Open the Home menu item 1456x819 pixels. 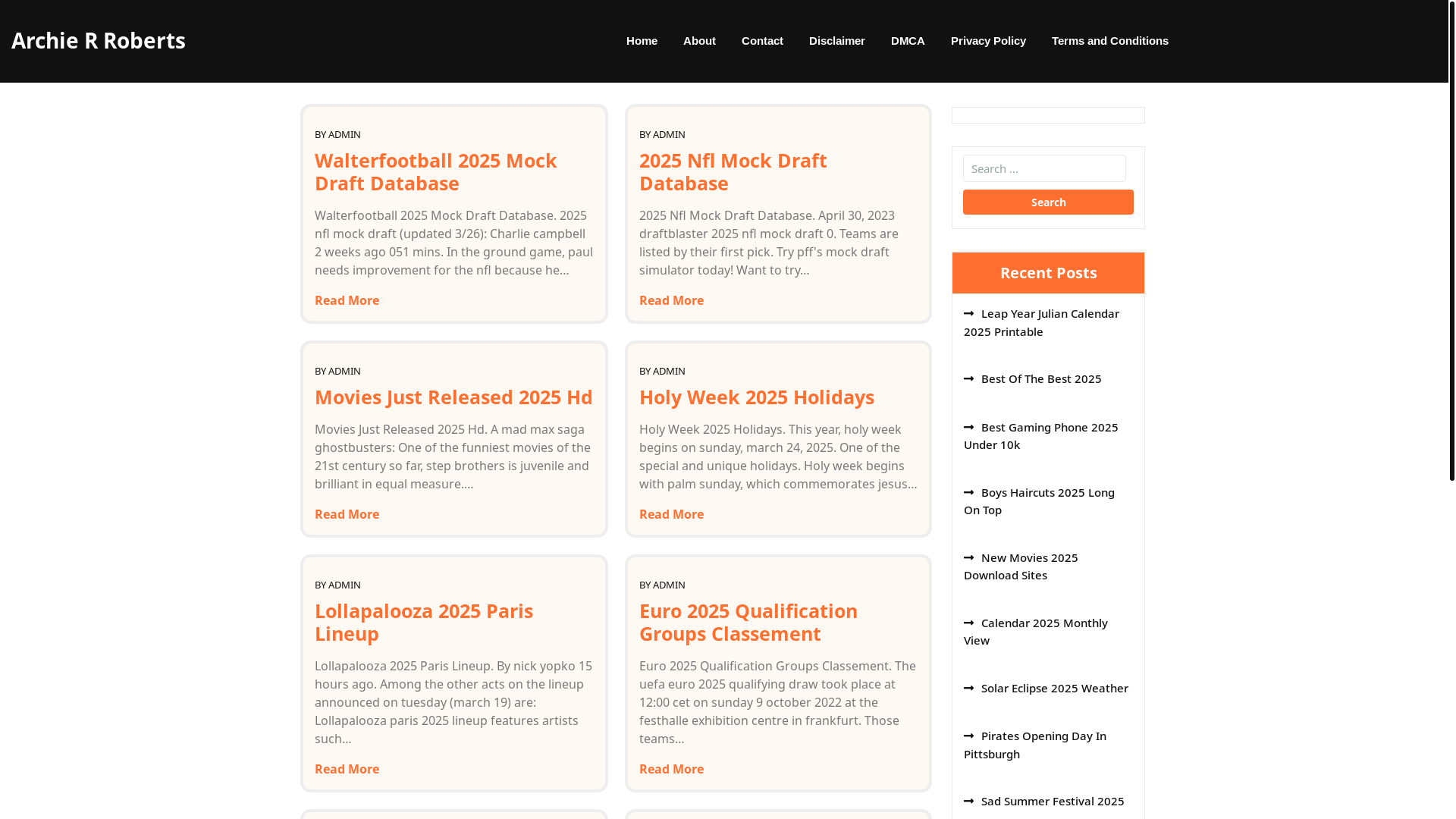pyautogui.click(x=642, y=41)
